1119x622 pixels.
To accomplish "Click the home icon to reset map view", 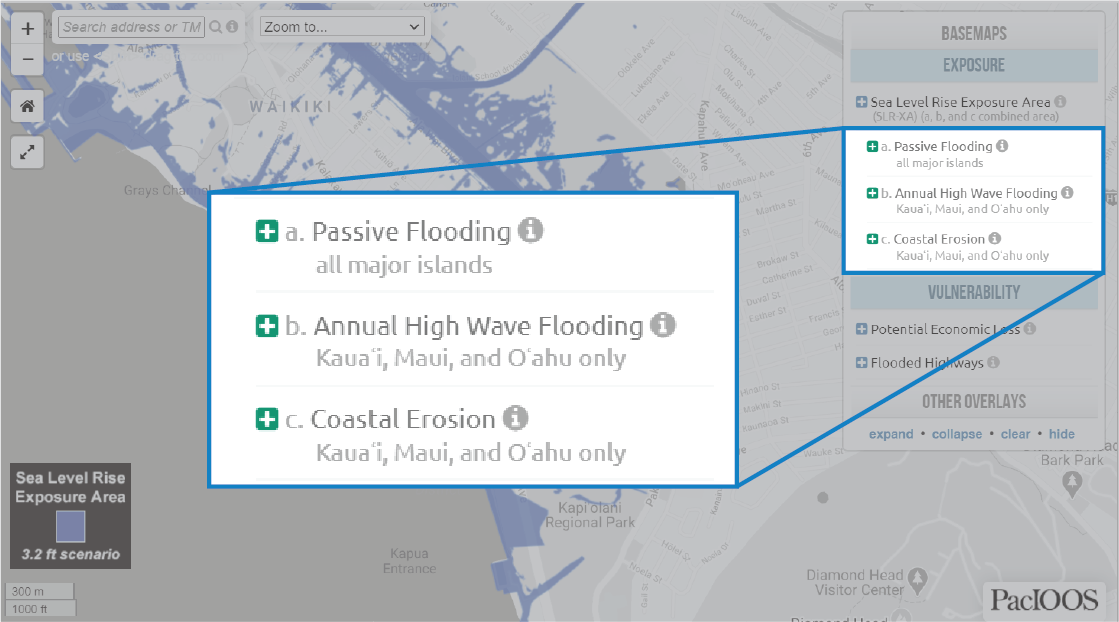I will coord(27,106).
